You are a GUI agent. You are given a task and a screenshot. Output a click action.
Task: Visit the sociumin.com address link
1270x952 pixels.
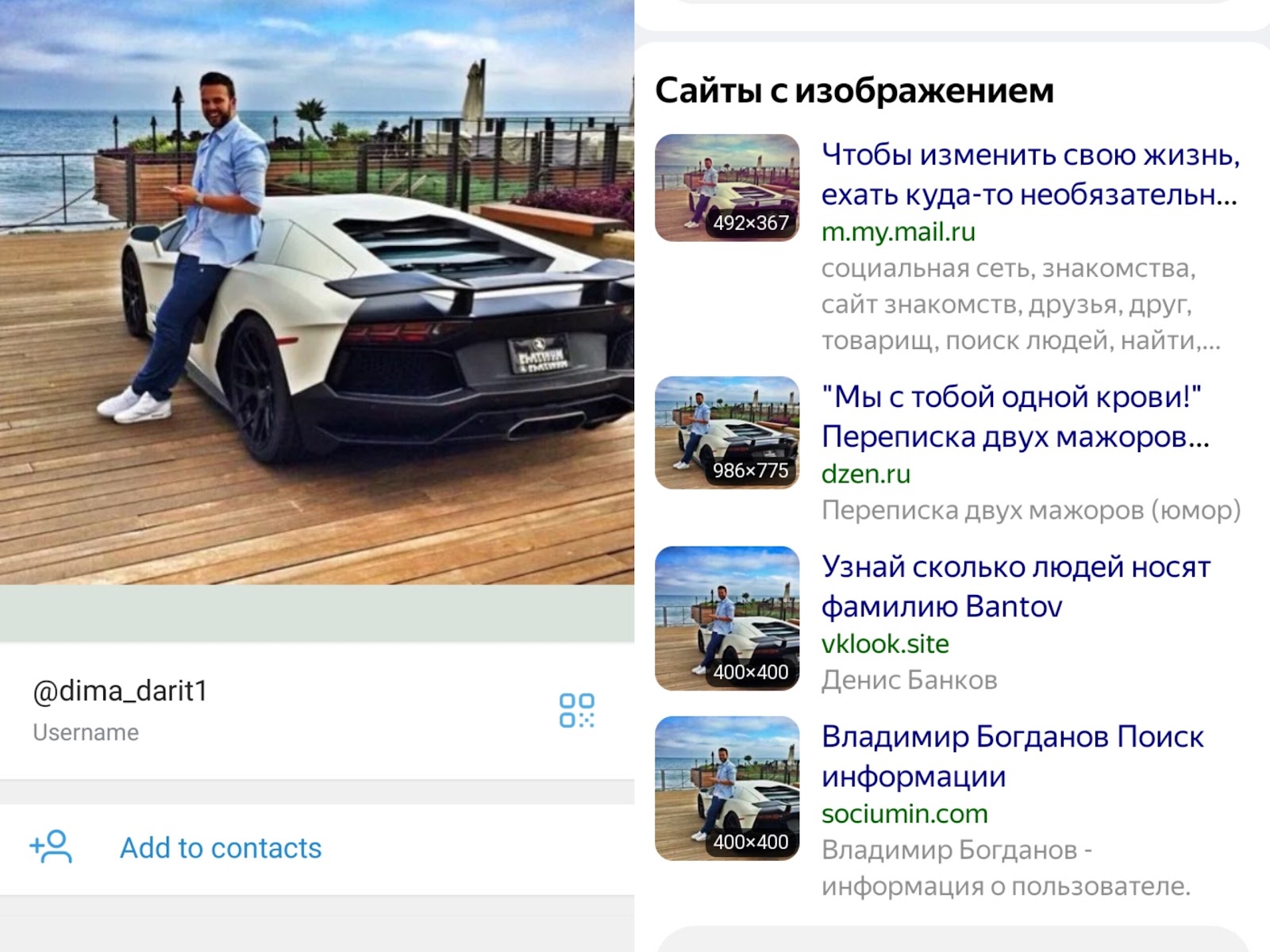(905, 813)
